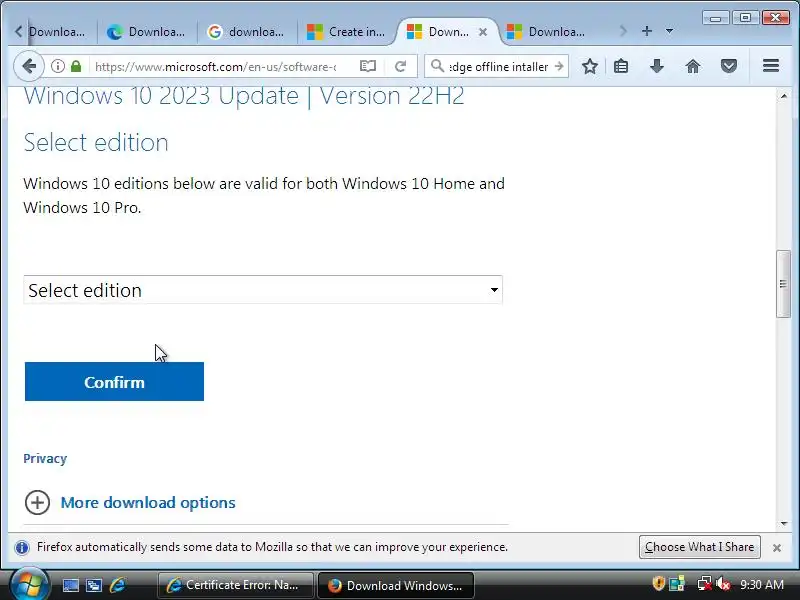
Task: Dismiss the Firefox data notification bar
Action: 777,547
